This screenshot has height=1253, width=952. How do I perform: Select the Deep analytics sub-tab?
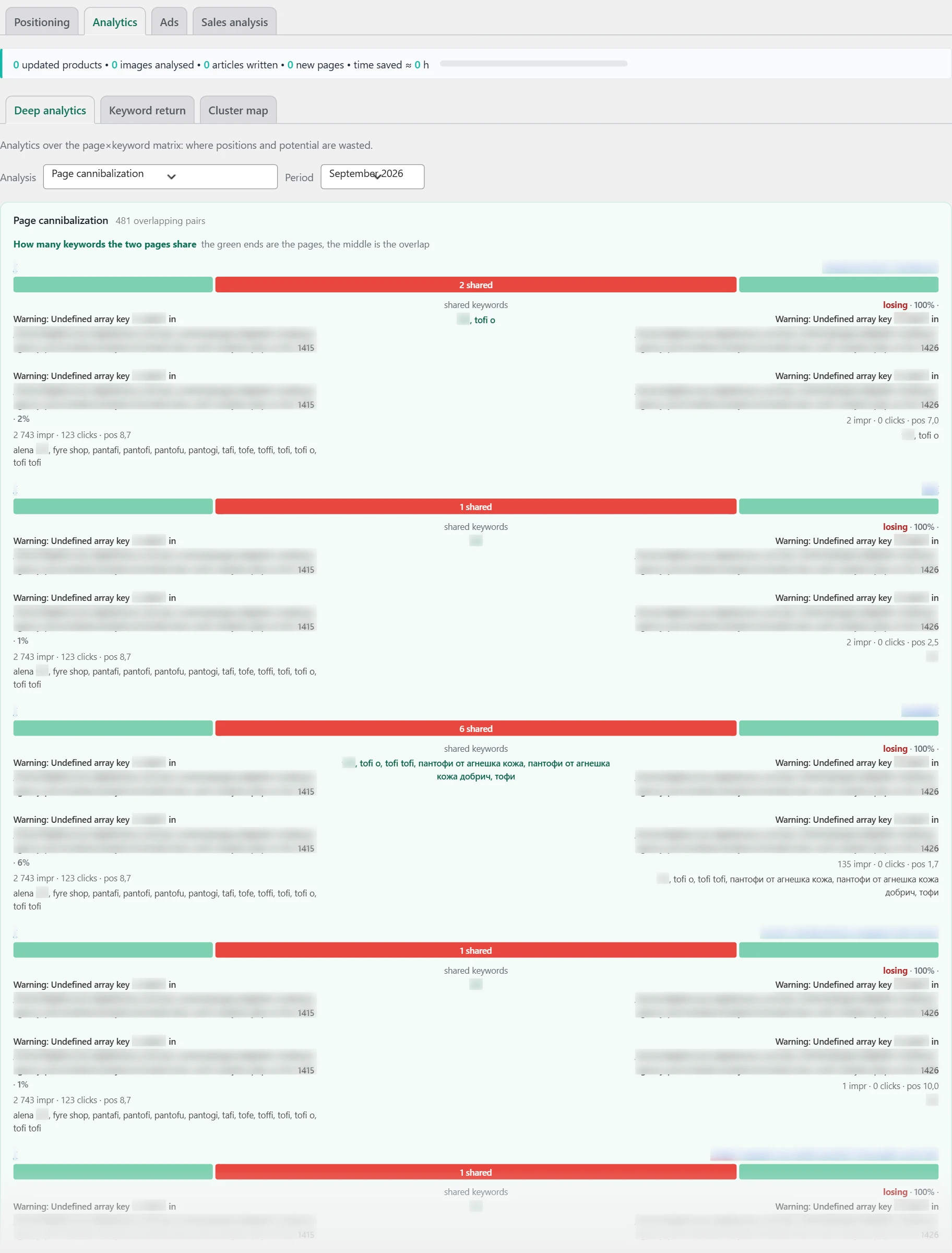pyautogui.click(x=50, y=110)
